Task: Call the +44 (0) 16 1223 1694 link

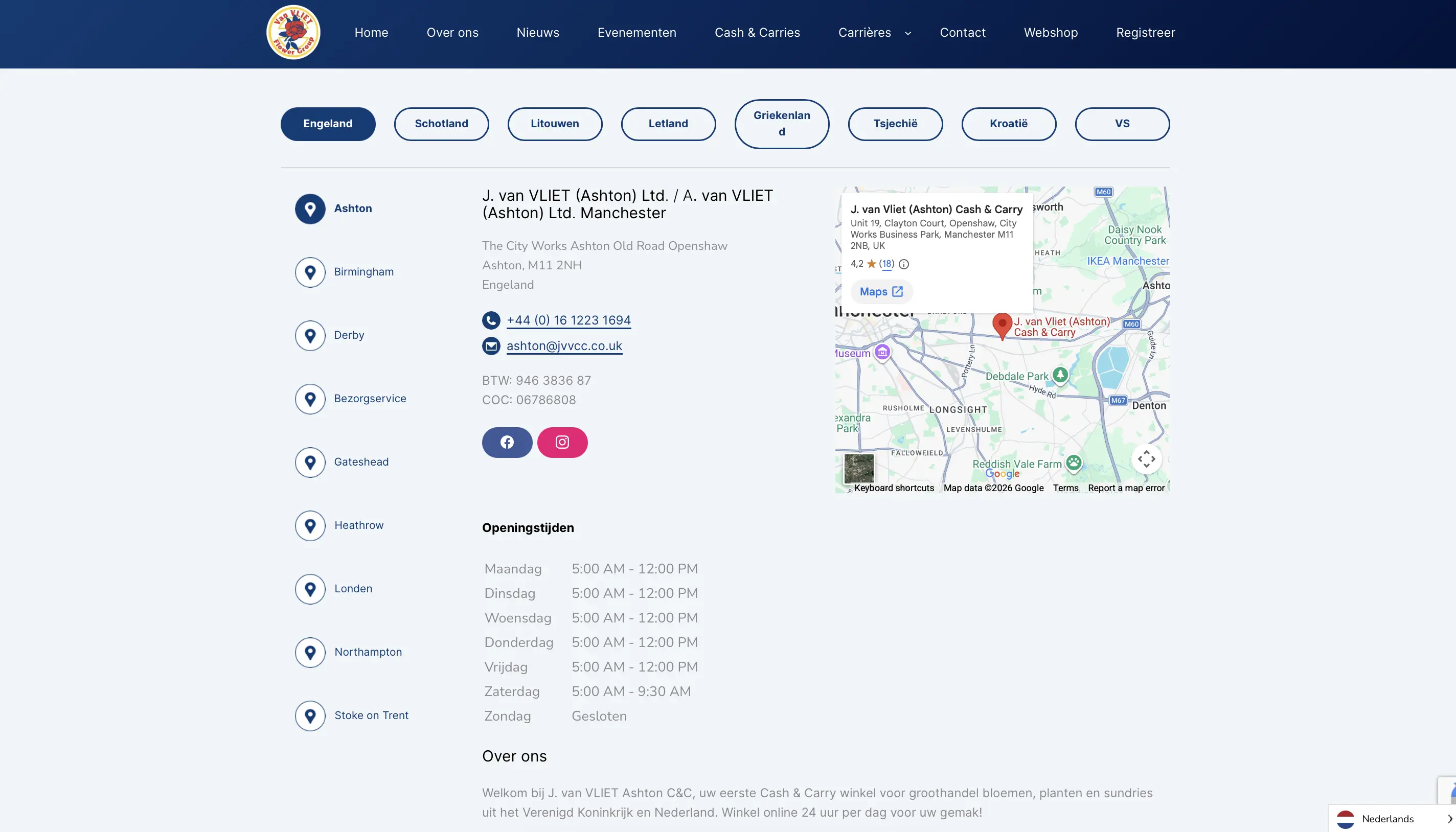Action: [x=568, y=320]
